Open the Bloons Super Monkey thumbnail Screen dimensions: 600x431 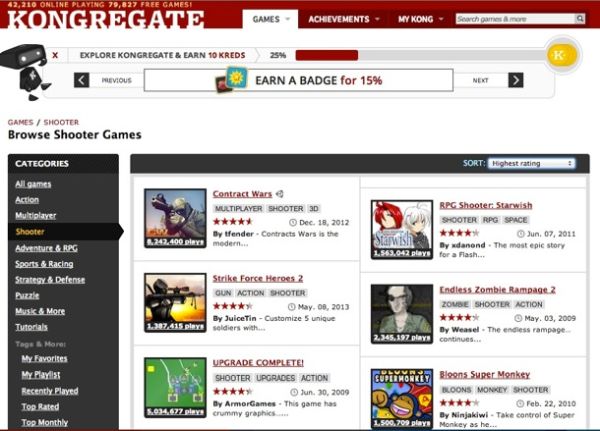pos(402,397)
